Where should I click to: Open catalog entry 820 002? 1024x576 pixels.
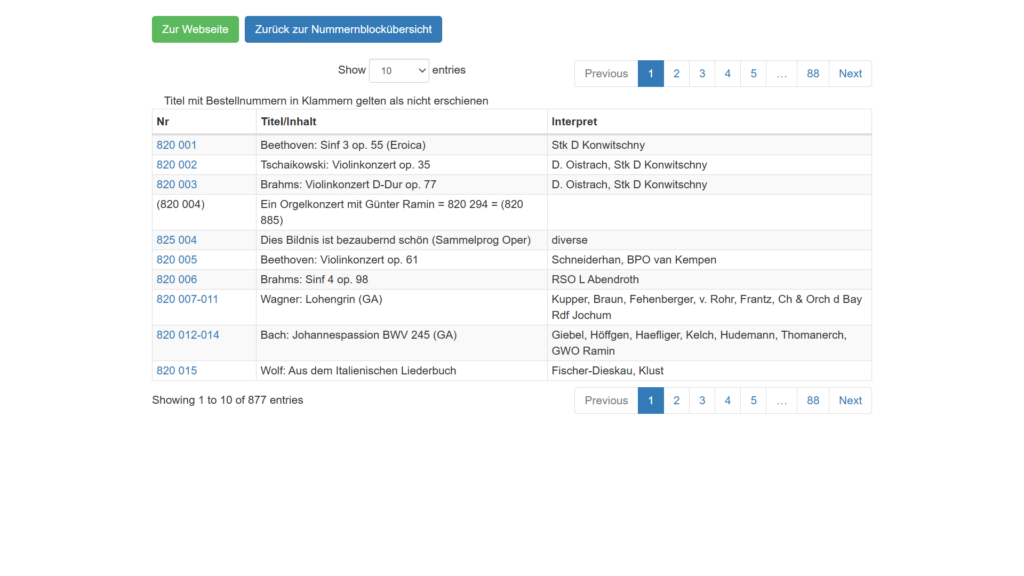point(176,165)
